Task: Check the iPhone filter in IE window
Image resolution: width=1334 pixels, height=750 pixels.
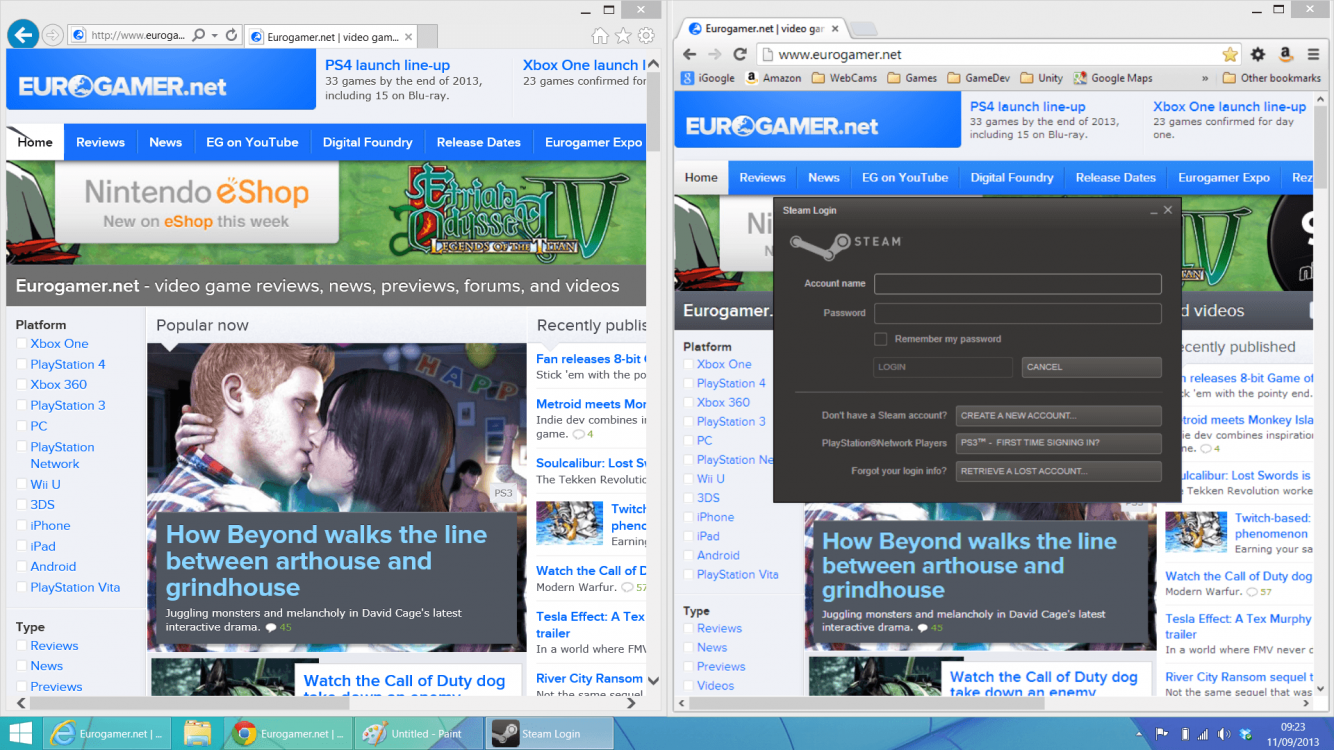Action: click(22, 526)
